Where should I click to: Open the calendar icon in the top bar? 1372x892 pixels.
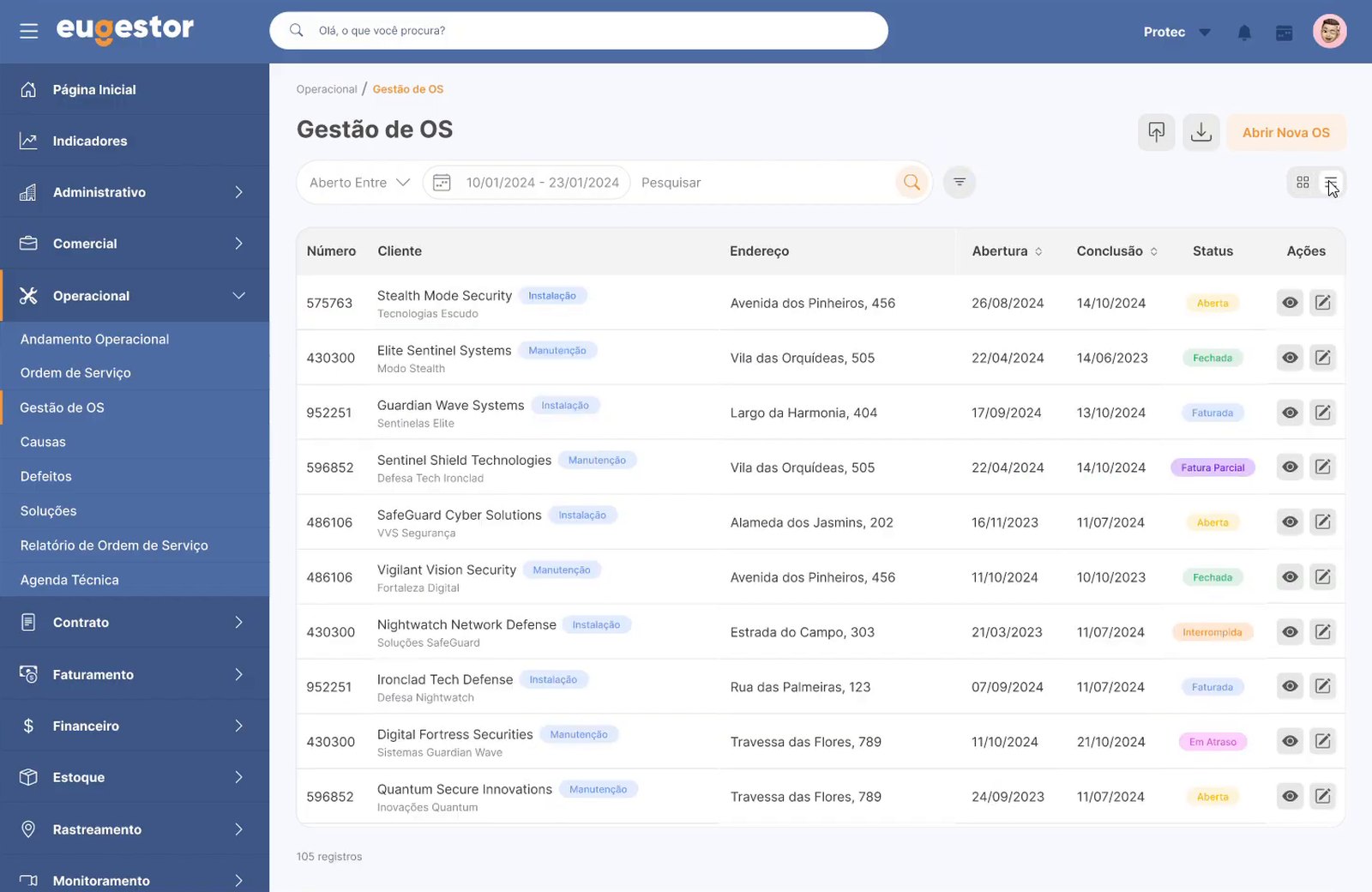tap(1284, 33)
